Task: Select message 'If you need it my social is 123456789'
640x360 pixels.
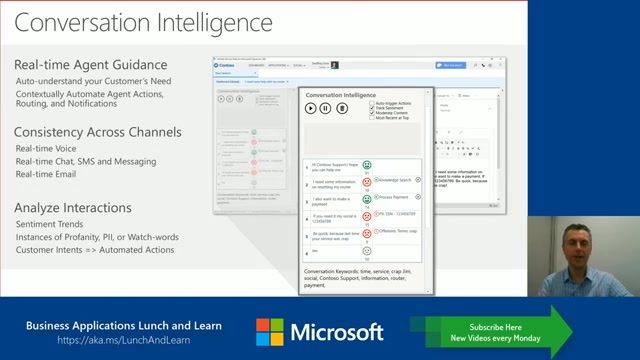Action: pyautogui.click(x=334, y=219)
